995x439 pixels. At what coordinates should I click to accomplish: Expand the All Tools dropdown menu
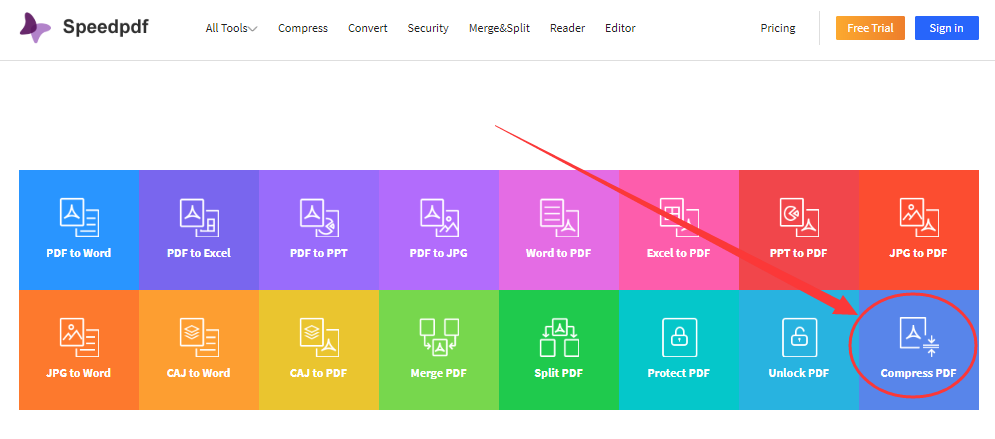click(x=231, y=28)
